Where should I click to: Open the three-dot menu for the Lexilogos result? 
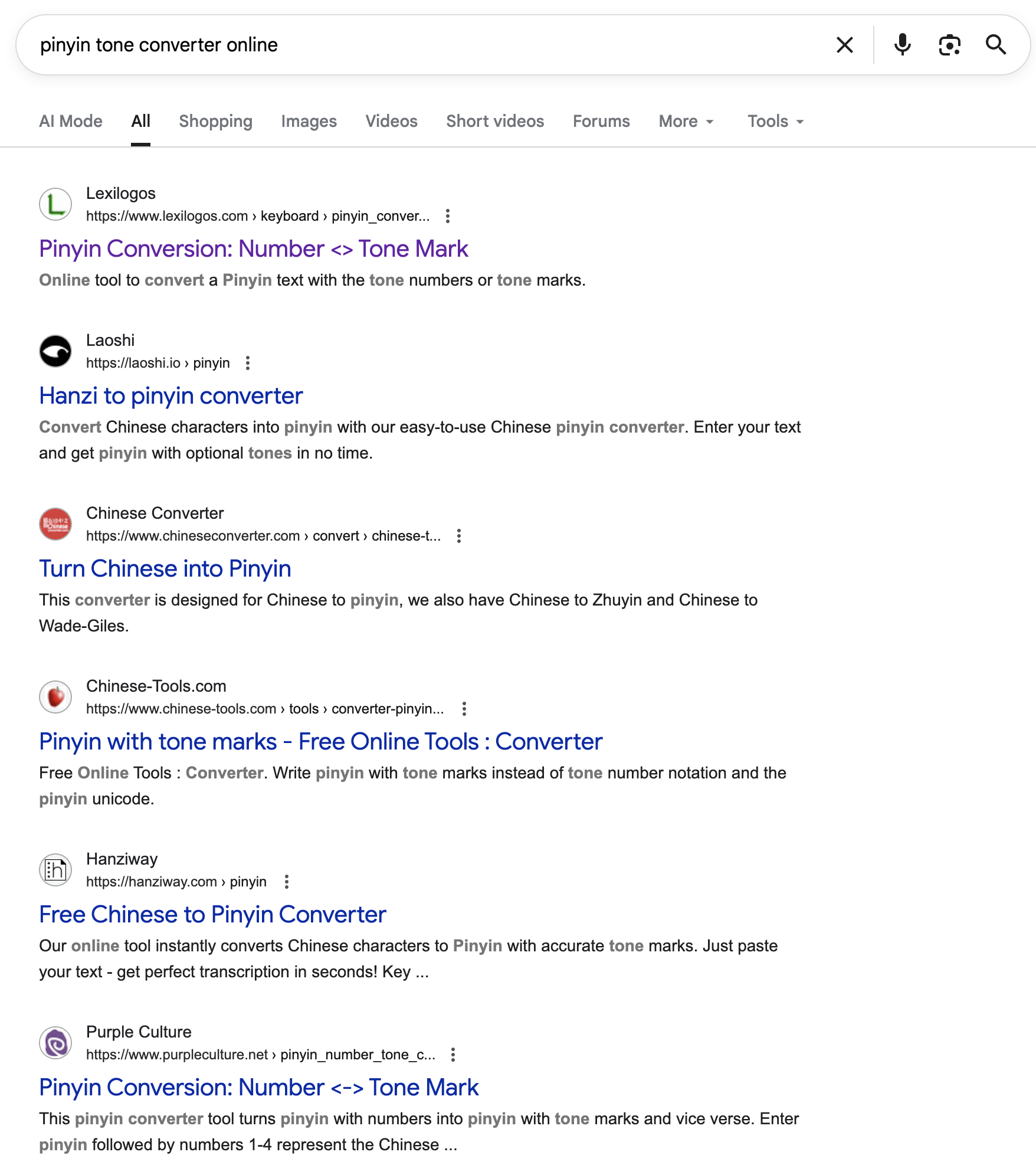[x=448, y=216]
